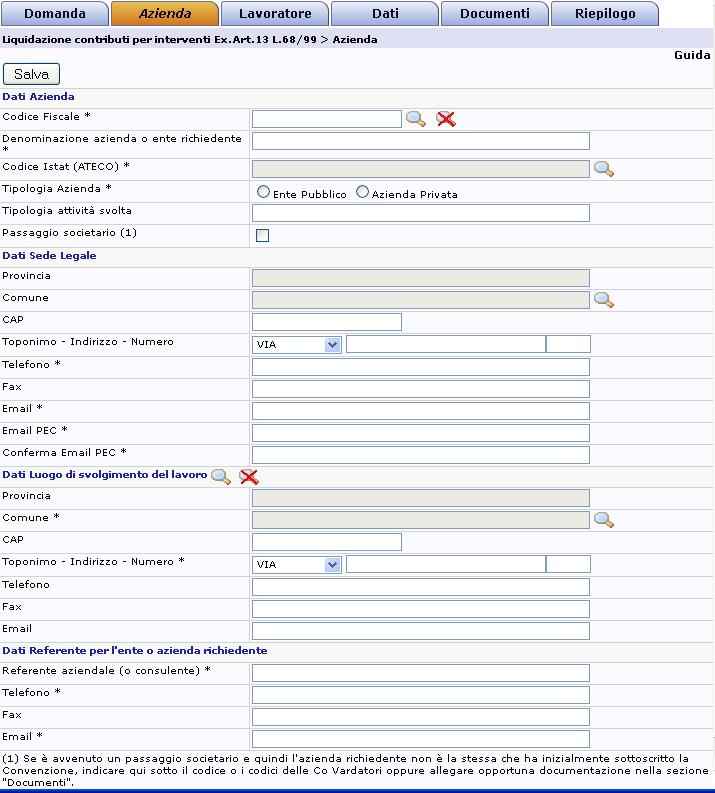Click the red X beside Dati Luogo di svolgimento
This screenshot has width=715, height=793.
[x=249, y=476]
